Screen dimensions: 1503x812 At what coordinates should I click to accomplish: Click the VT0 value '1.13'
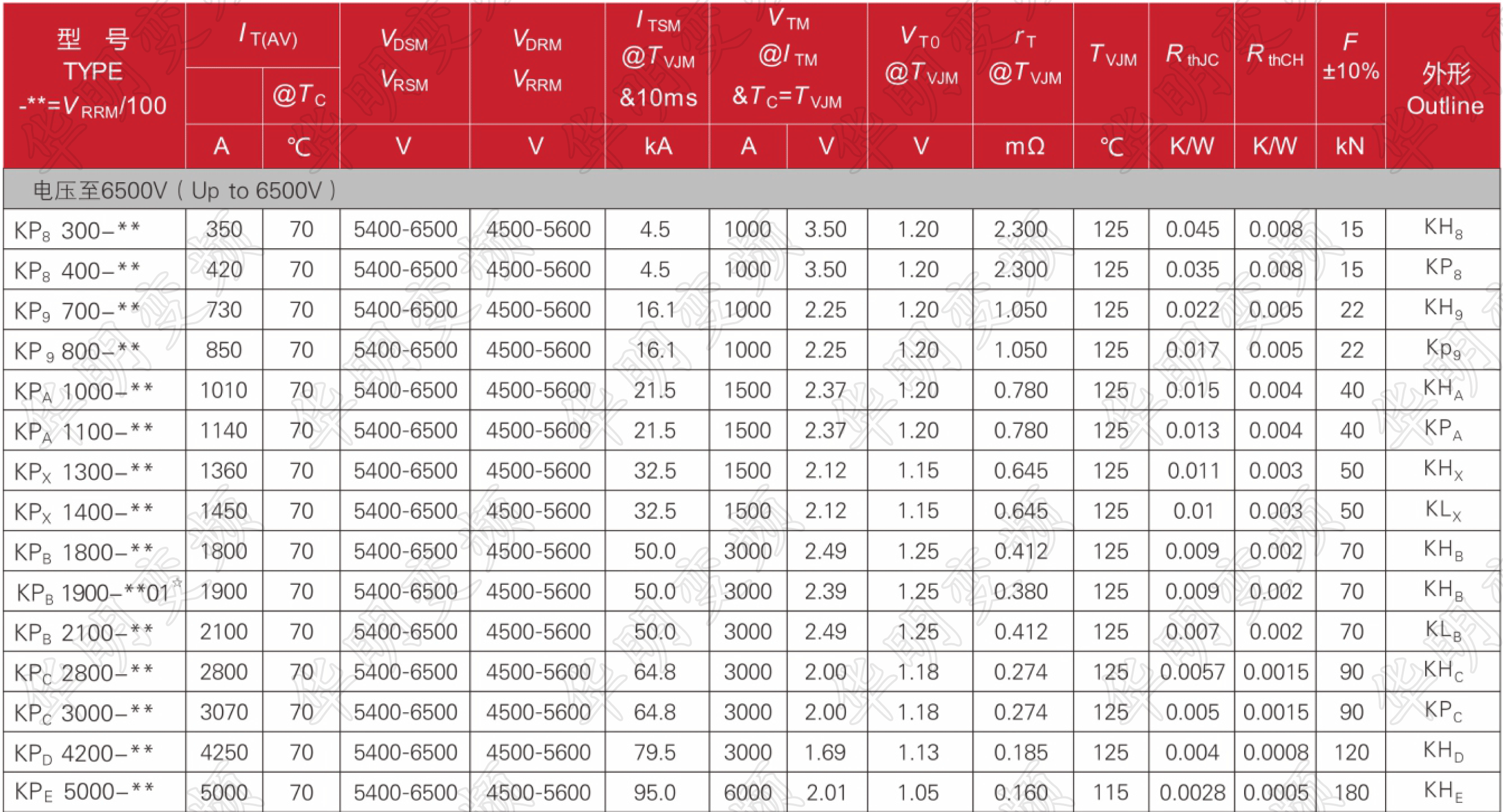(918, 753)
